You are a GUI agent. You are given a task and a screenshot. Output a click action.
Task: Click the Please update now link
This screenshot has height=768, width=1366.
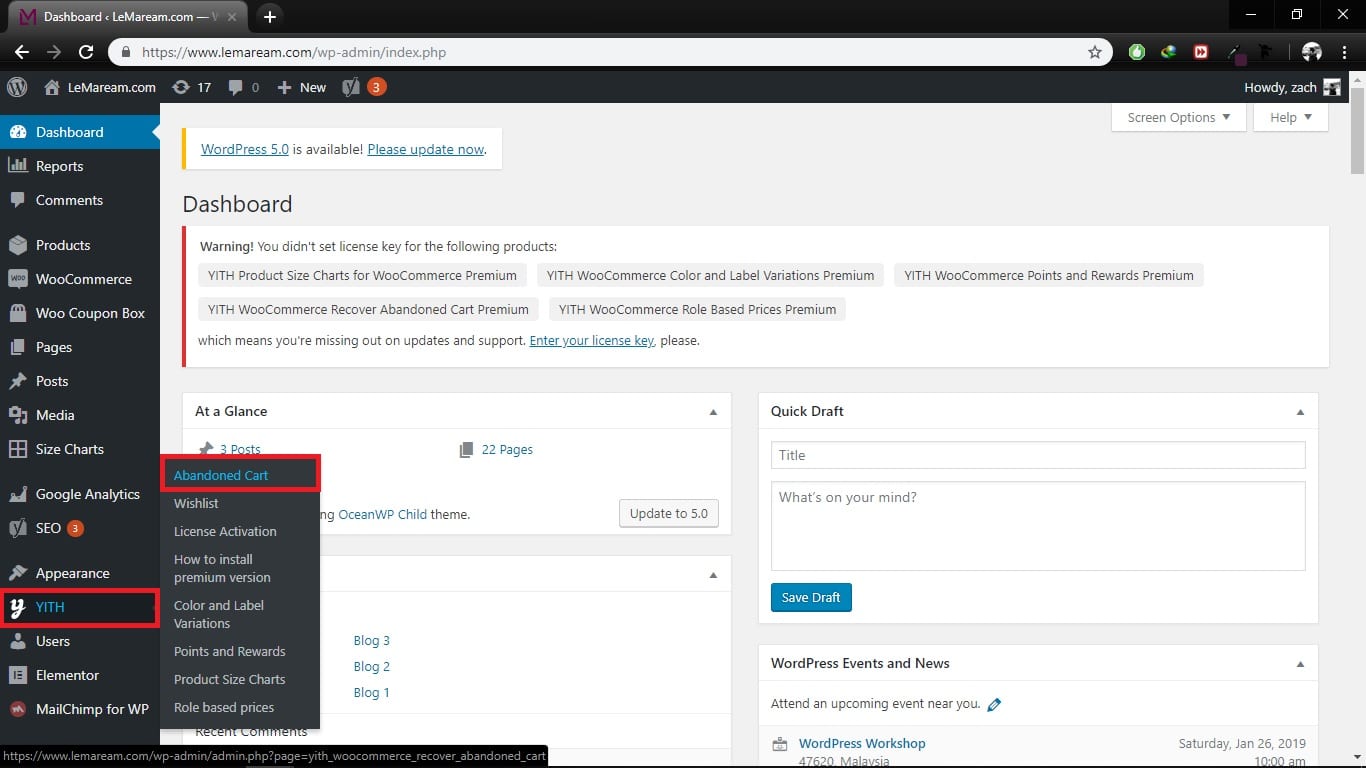[x=426, y=149]
